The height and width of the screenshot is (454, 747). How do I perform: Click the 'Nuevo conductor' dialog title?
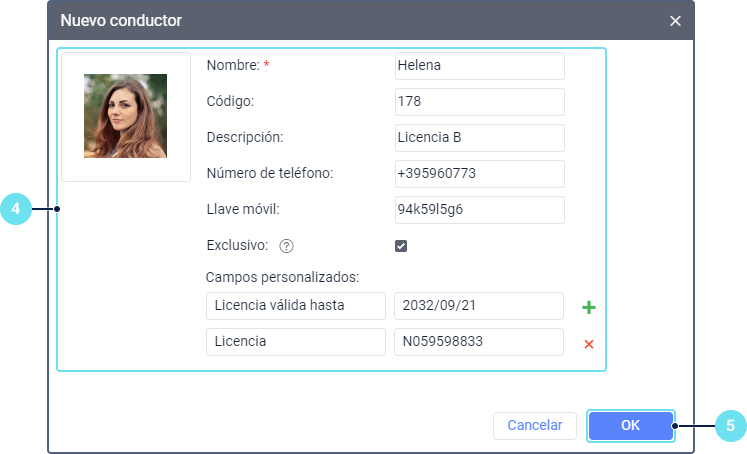tap(121, 20)
